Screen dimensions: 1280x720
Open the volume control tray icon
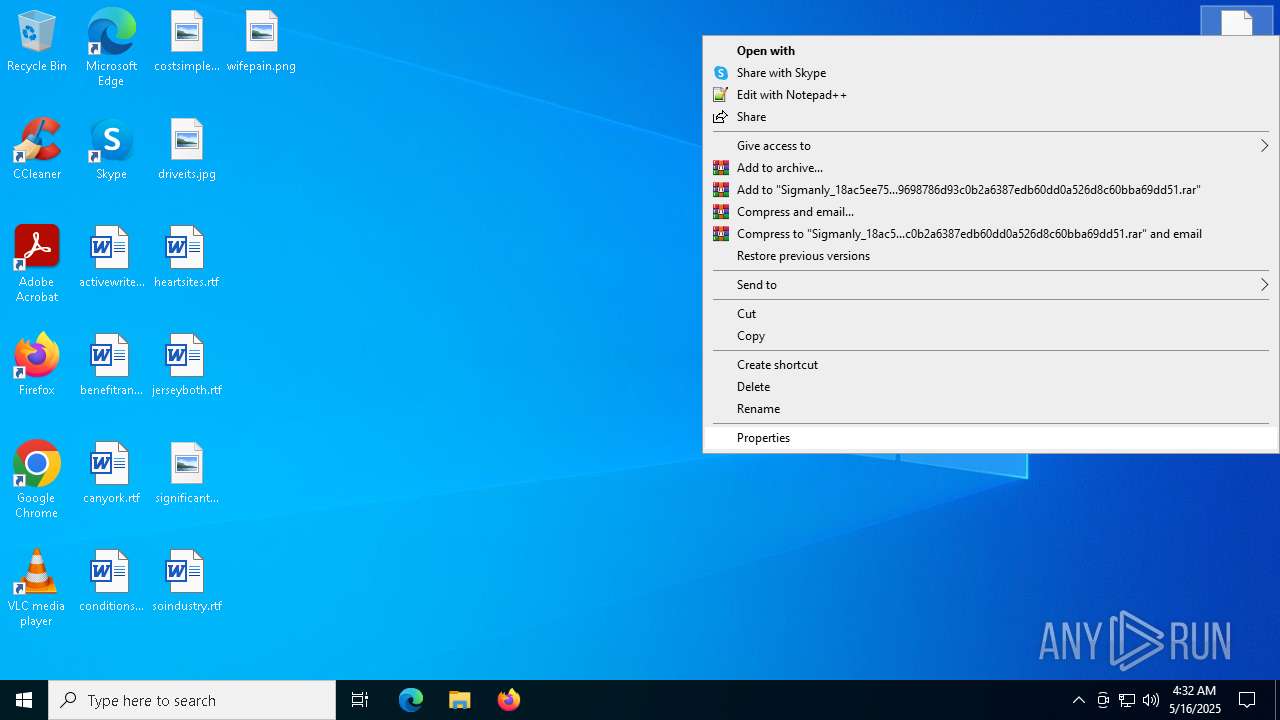pos(1151,700)
